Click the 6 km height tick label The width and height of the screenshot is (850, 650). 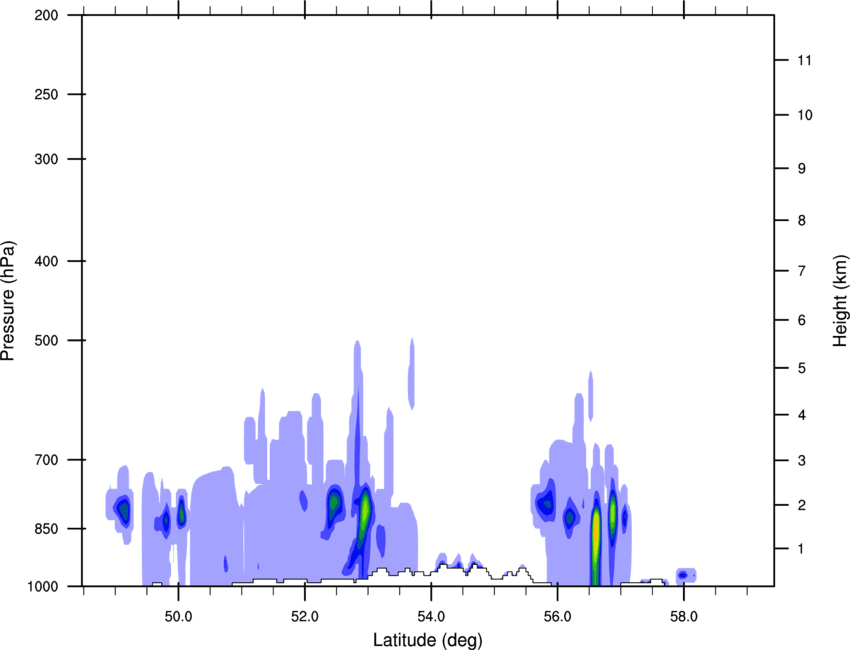coord(802,320)
